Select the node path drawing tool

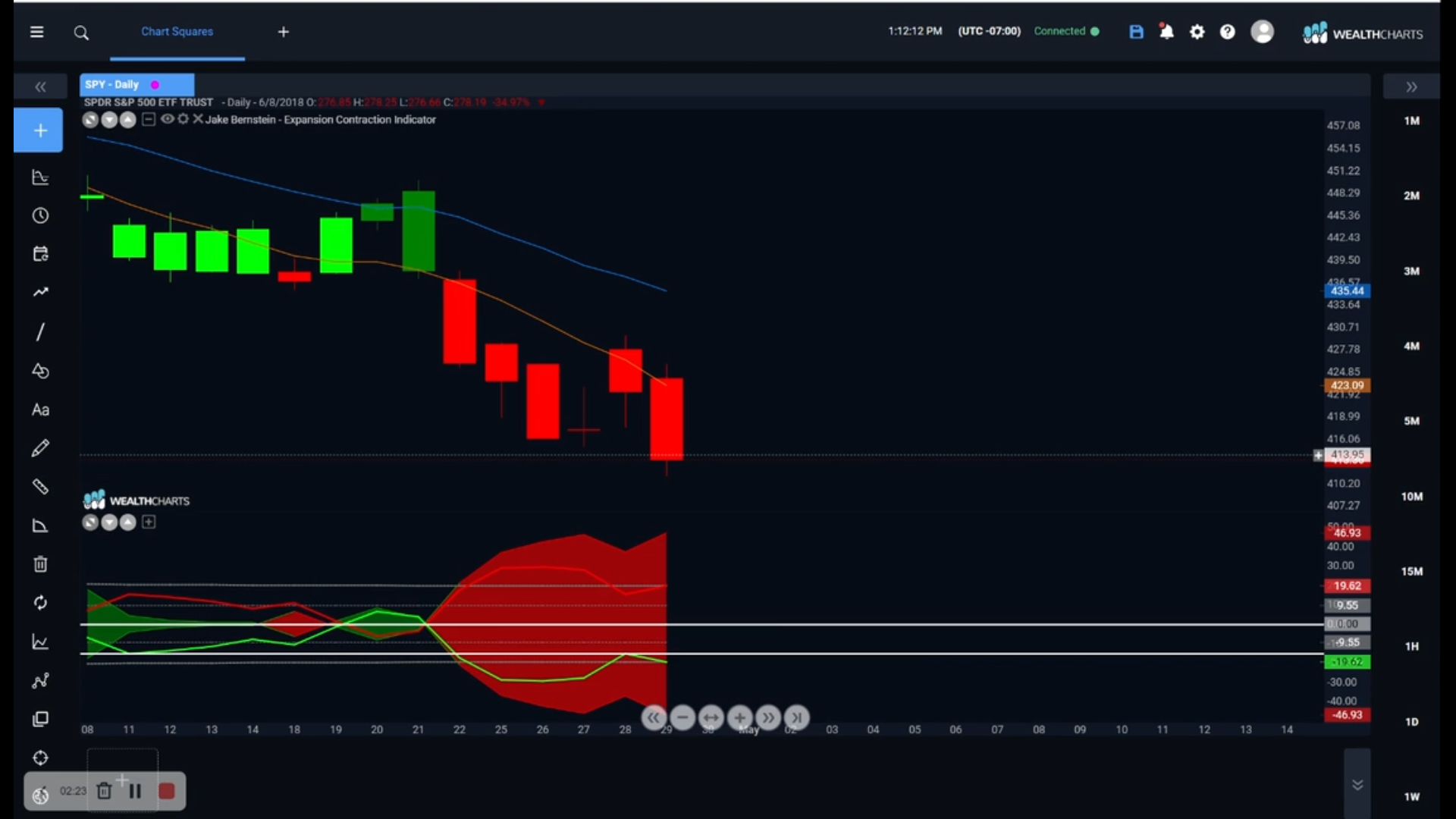pos(40,681)
